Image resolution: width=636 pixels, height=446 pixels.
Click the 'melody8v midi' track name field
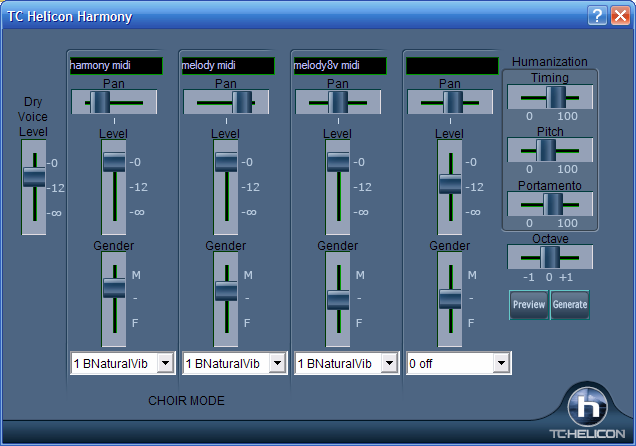(x=340, y=66)
